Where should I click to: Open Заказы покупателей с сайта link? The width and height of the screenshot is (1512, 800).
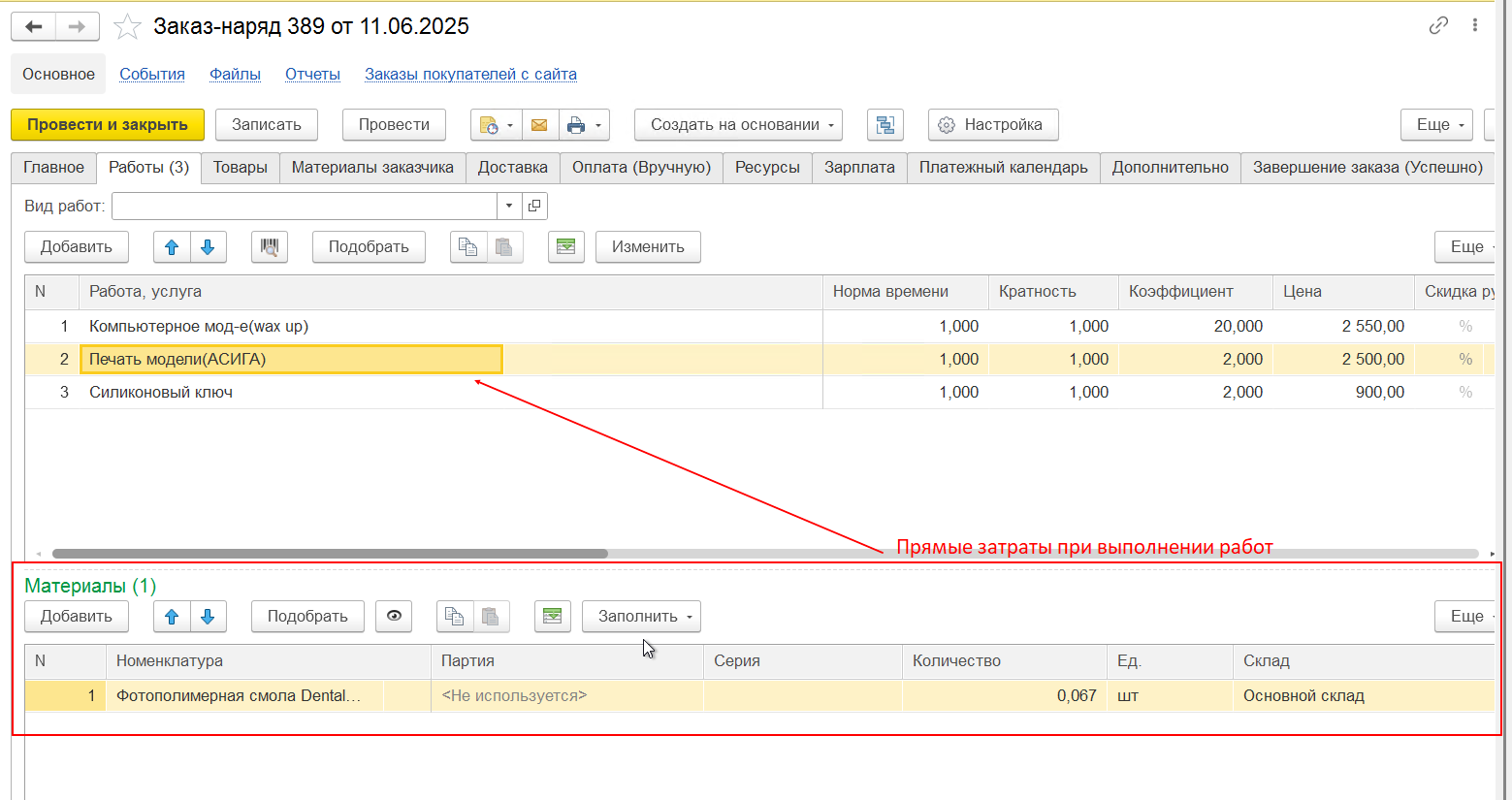pos(470,75)
